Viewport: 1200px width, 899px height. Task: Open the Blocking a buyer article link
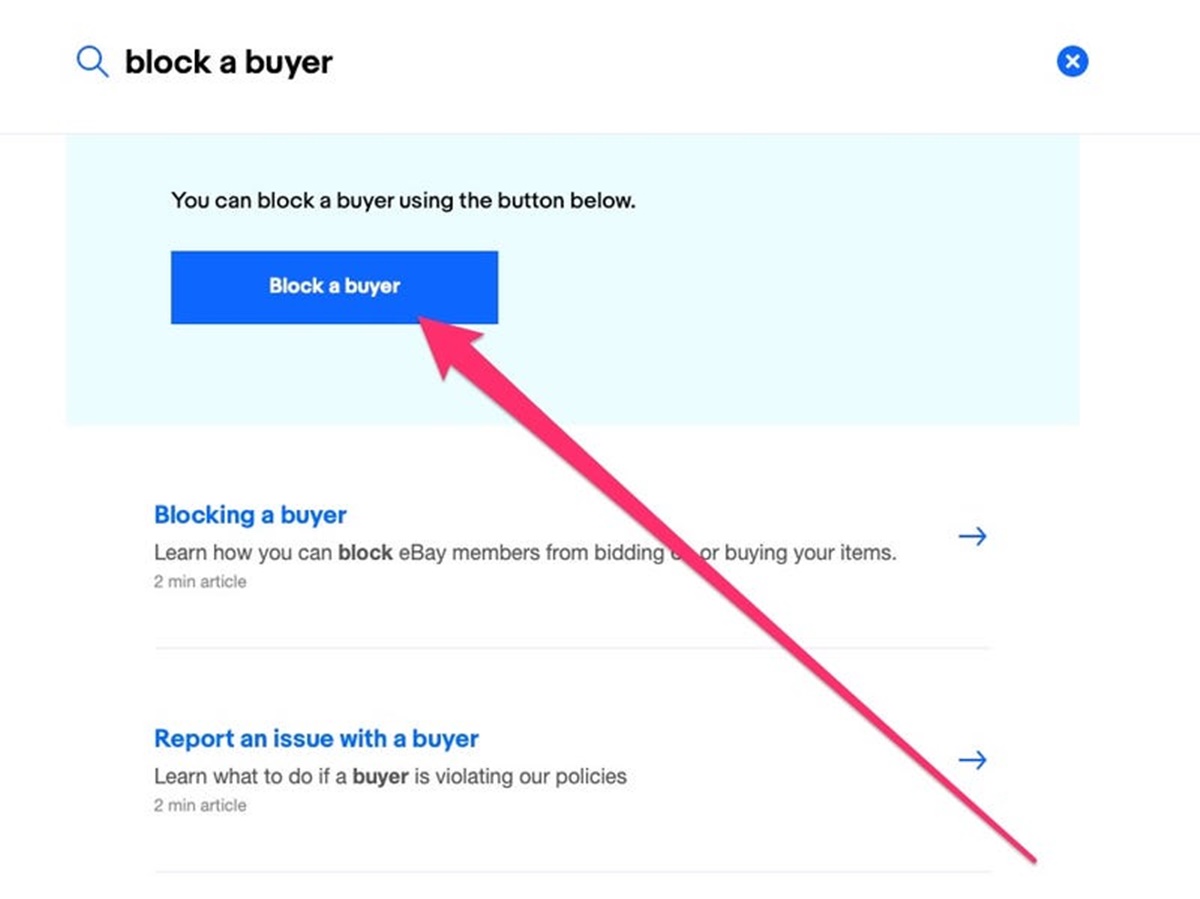click(x=250, y=516)
